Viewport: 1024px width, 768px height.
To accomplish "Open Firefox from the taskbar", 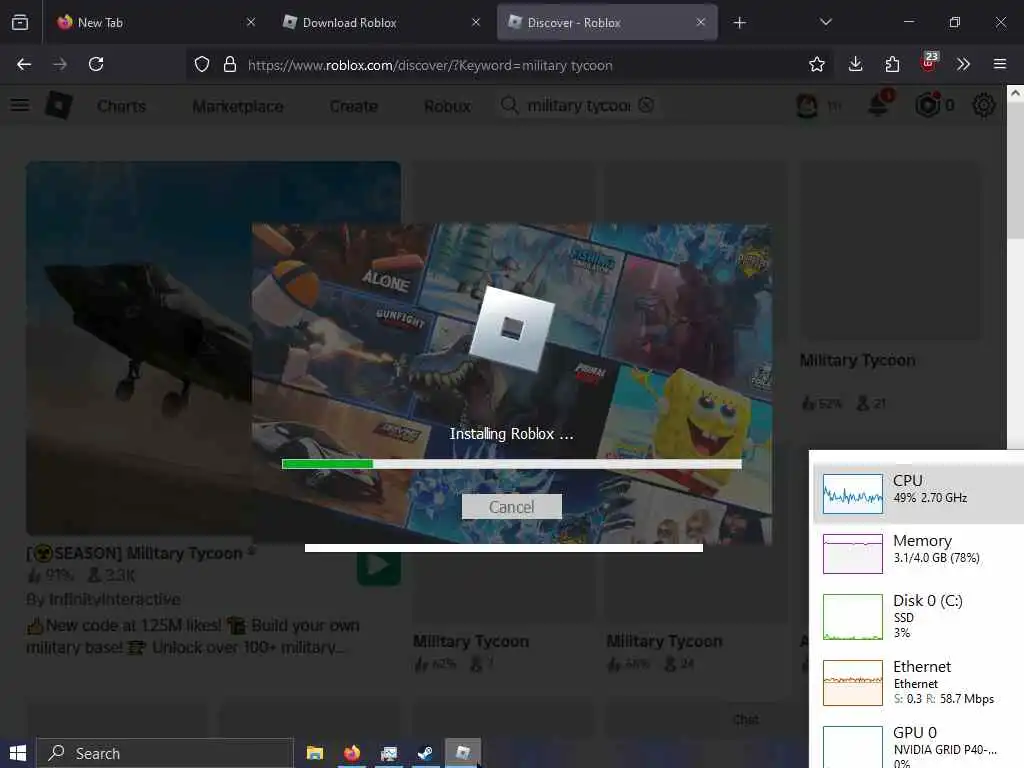I will [352, 753].
